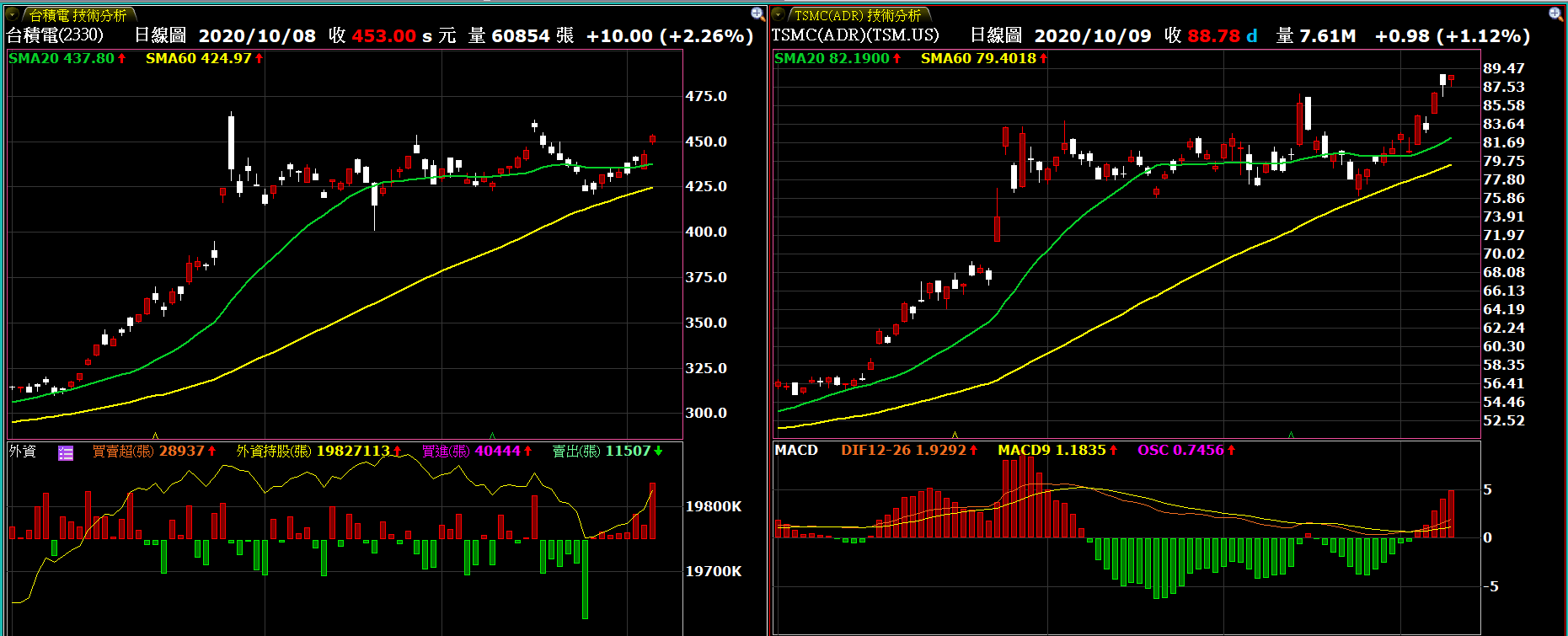Click the 台積電(2330) stock name
1568x636 pixels.
[55, 35]
